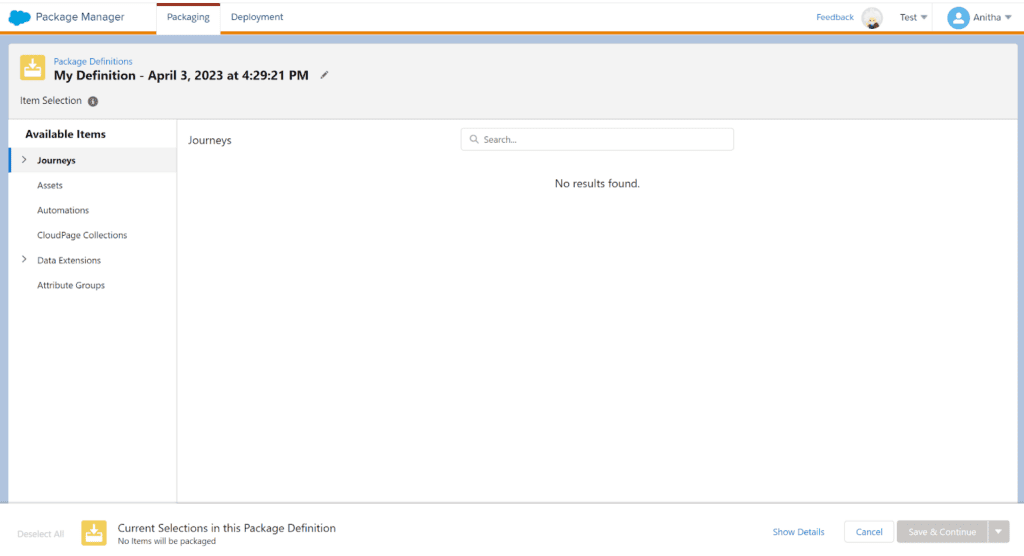Click the package icon in bottom selections bar

(94, 533)
